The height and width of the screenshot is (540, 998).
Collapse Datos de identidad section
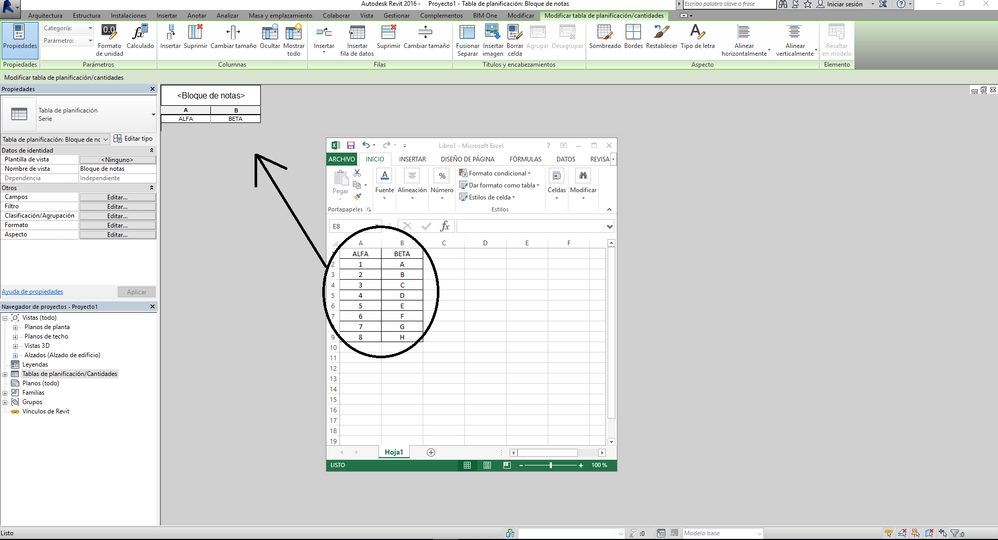[x=151, y=150]
